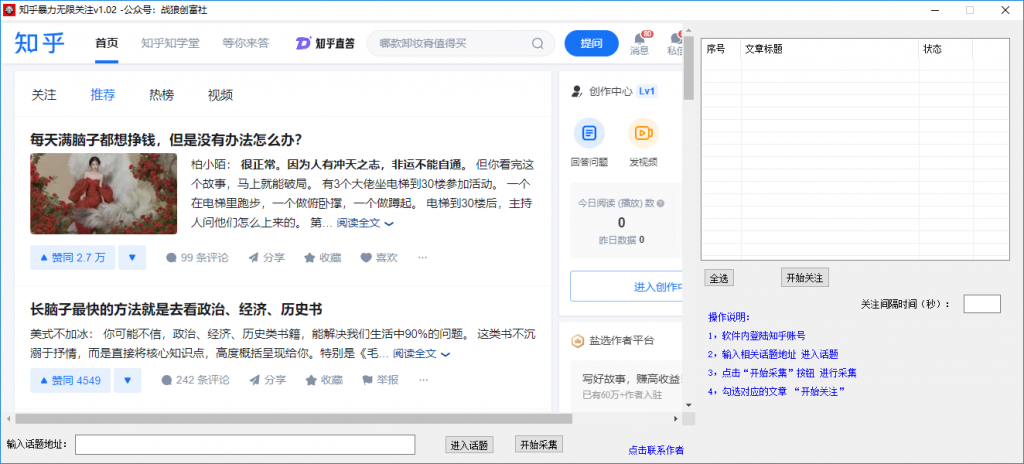Select the 视频 feed tab
The width and height of the screenshot is (1024, 464).
220,95
